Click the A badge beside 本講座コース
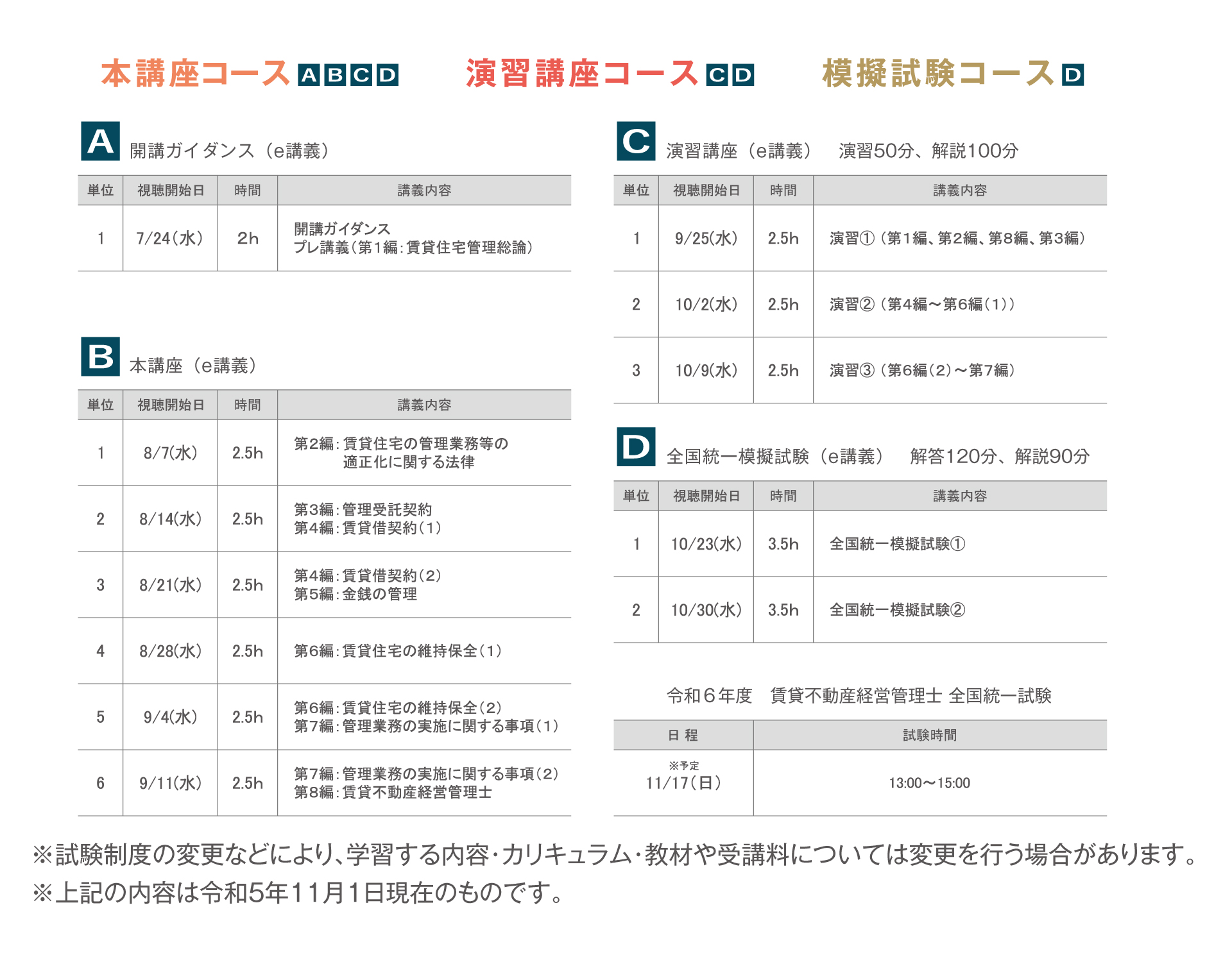The image size is (1232, 962). (310, 75)
